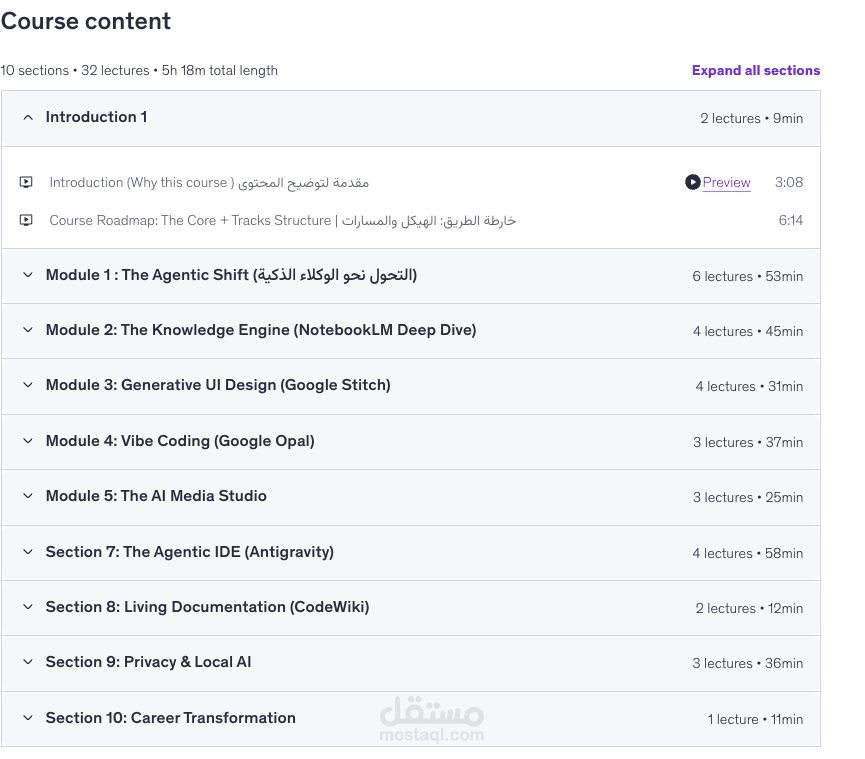
Task: Expand Module 5: The AI Media Studio chevron
Action: point(27,496)
